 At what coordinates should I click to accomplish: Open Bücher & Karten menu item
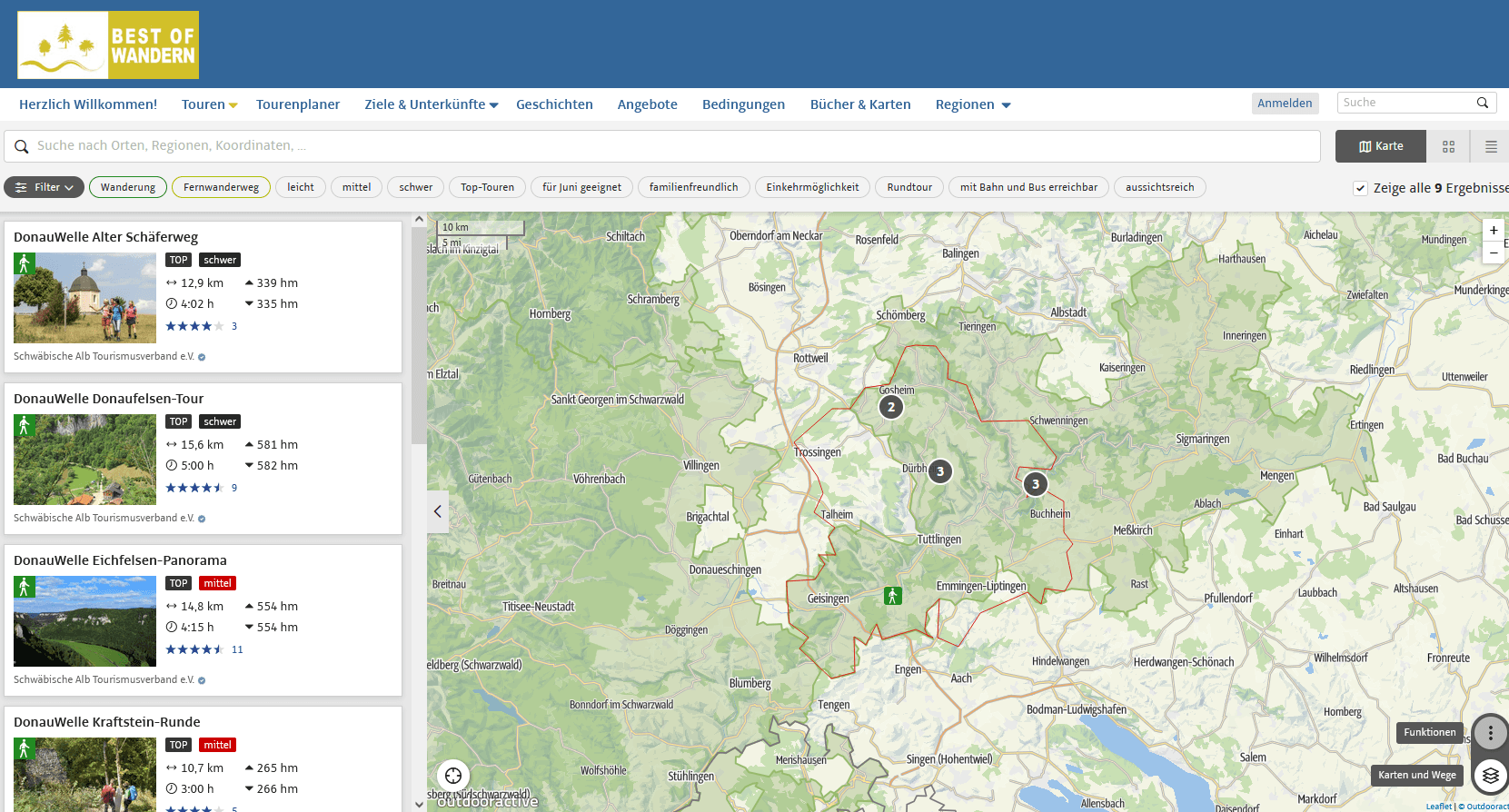(x=860, y=104)
